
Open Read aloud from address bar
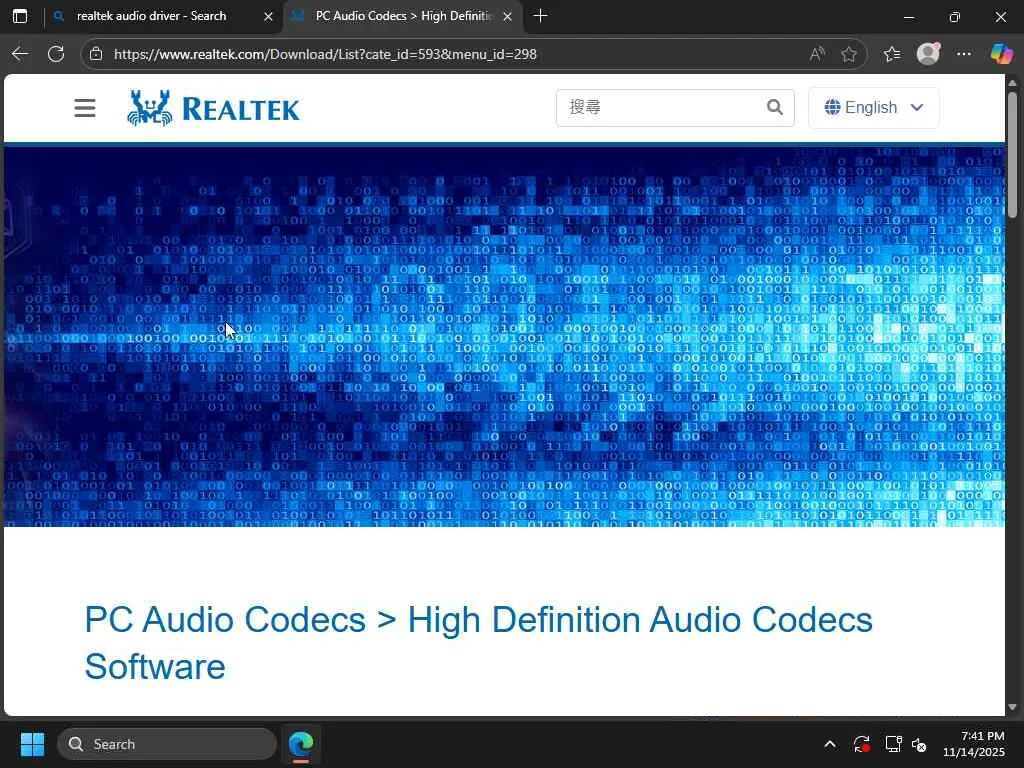pos(817,54)
